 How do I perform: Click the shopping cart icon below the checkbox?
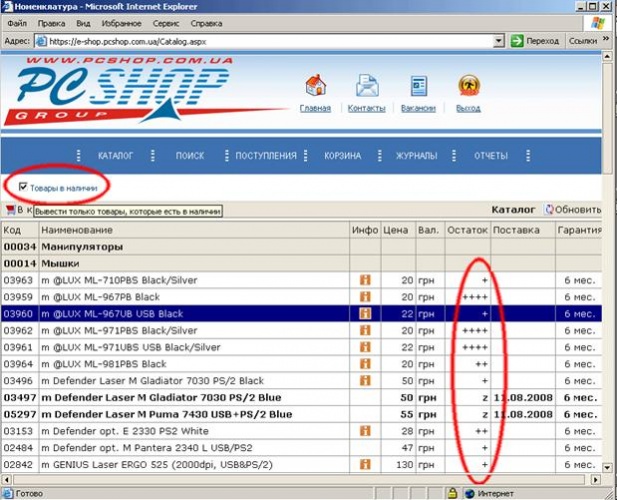click(x=11, y=210)
